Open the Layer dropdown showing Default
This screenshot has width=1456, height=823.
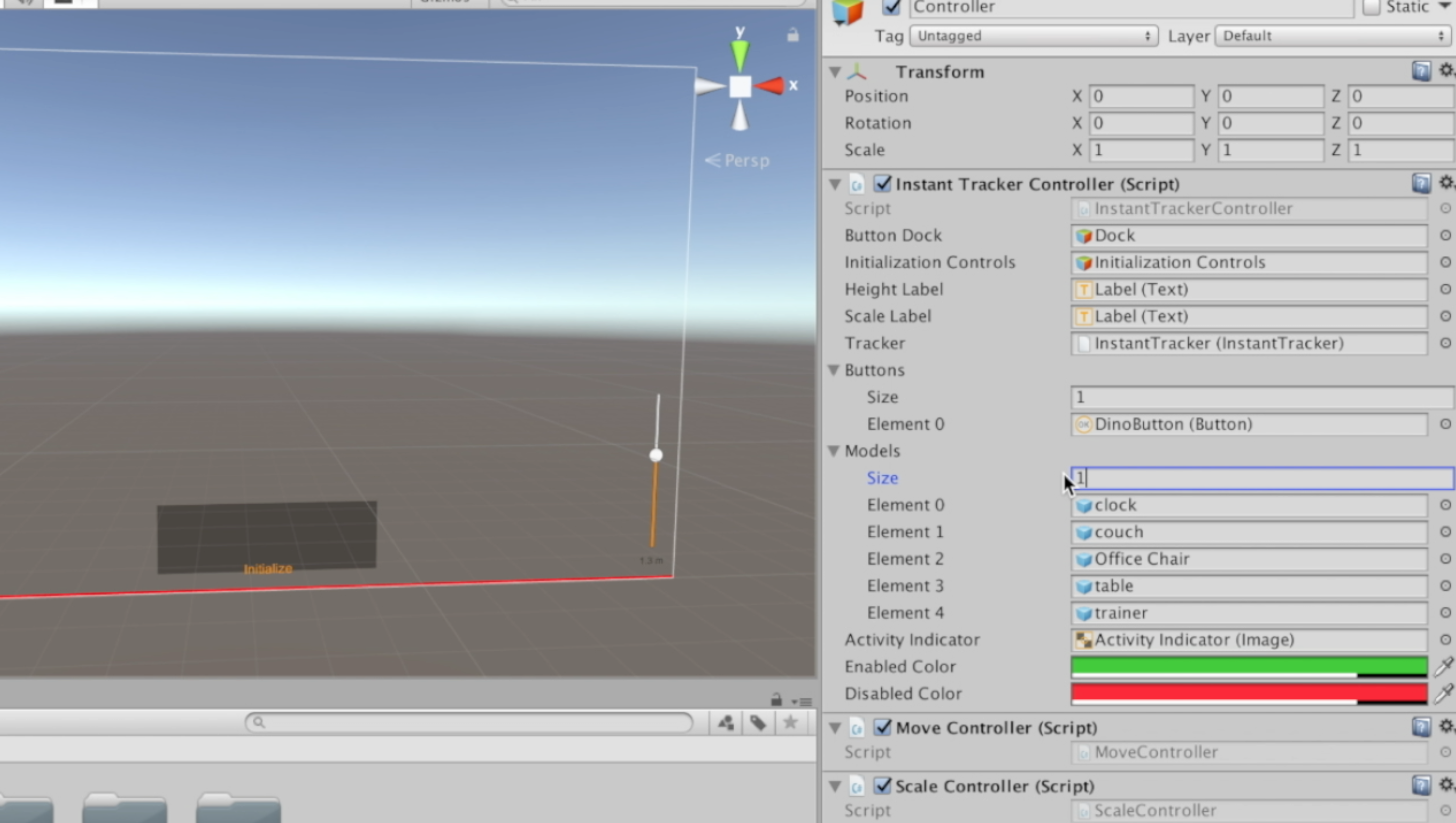pyautogui.click(x=1333, y=36)
